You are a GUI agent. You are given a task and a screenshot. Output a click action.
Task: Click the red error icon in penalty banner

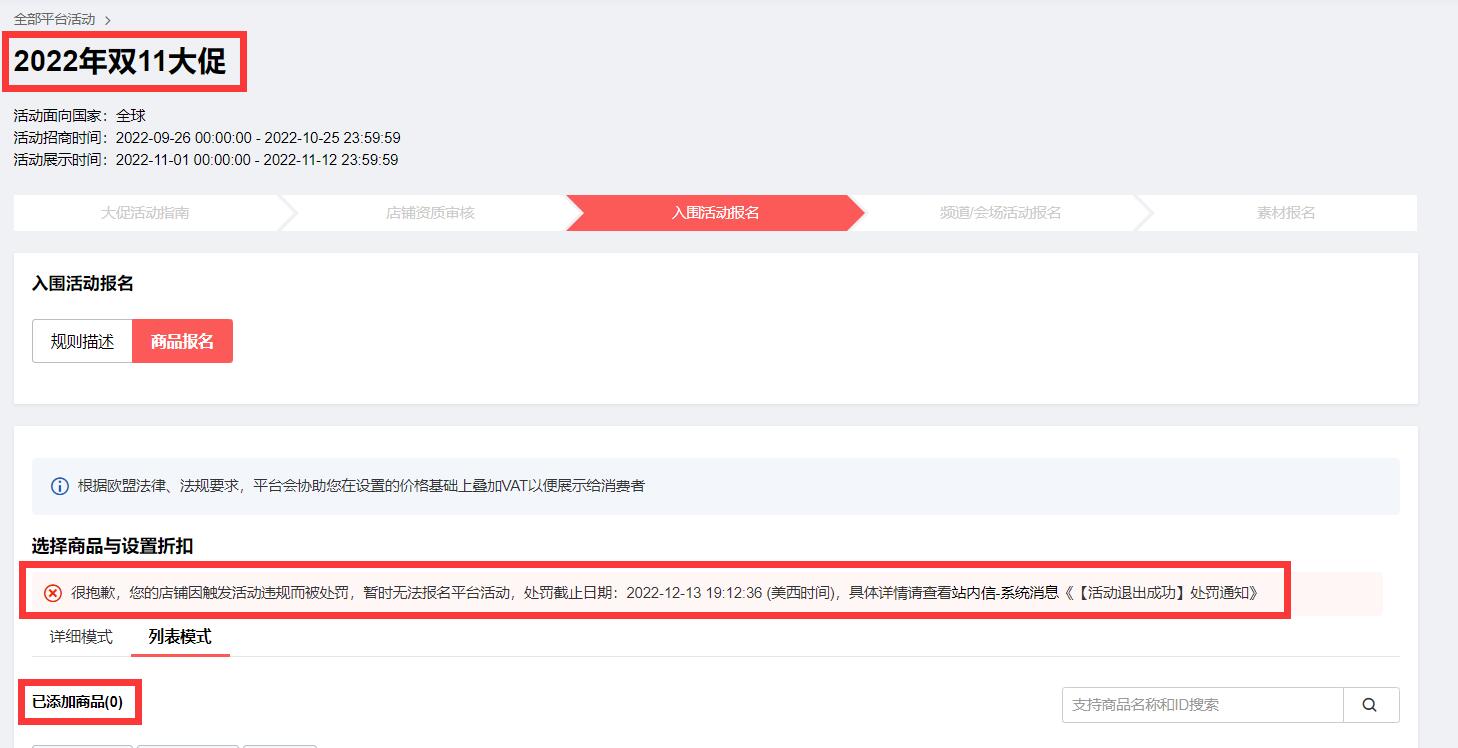coord(54,592)
